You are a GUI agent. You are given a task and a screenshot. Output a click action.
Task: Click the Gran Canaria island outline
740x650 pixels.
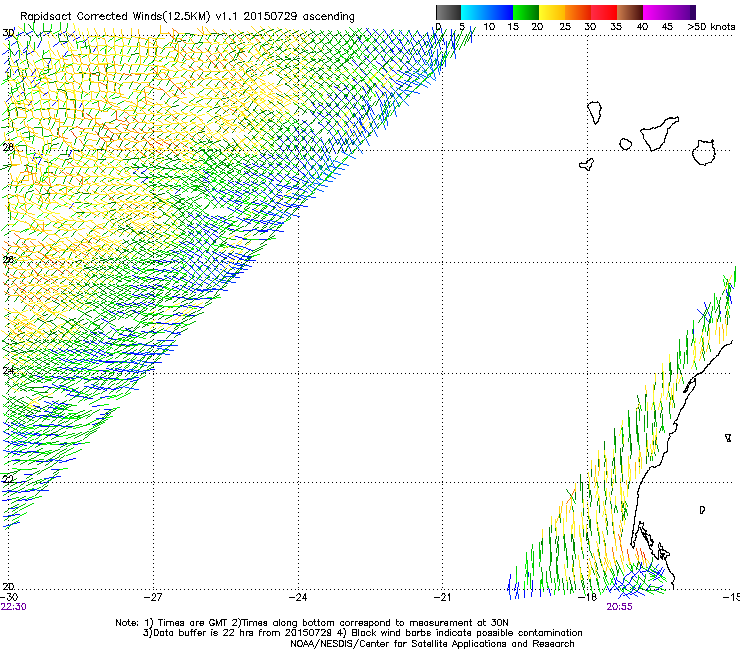click(704, 152)
